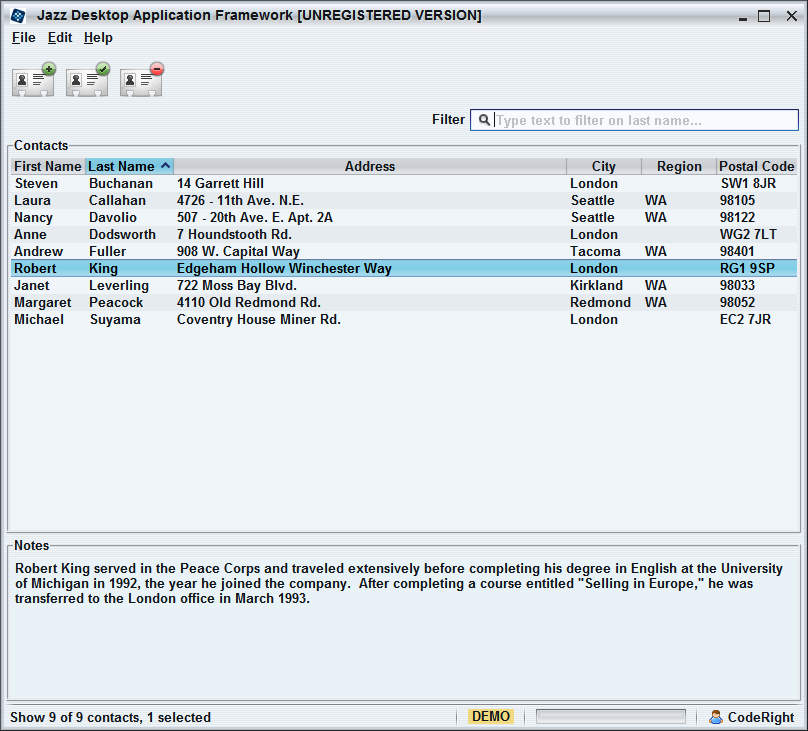
Task: Click postal code EC2 7JR
Action: [745, 319]
